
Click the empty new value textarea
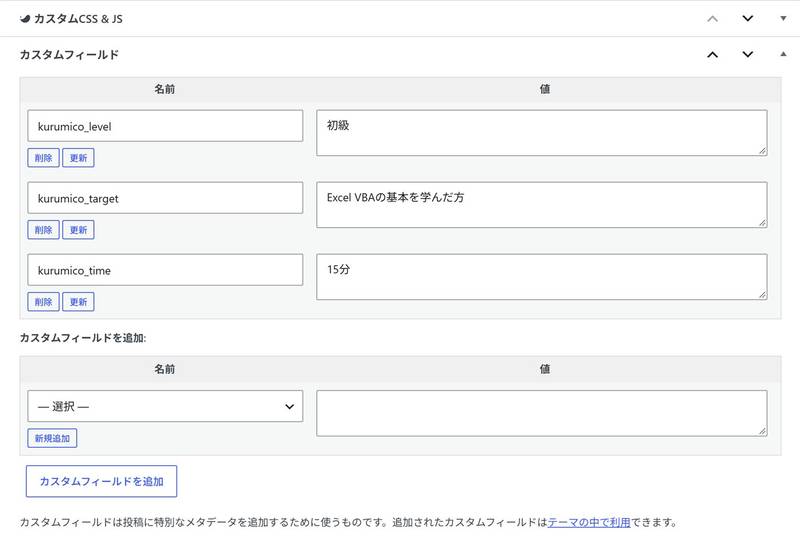541,413
